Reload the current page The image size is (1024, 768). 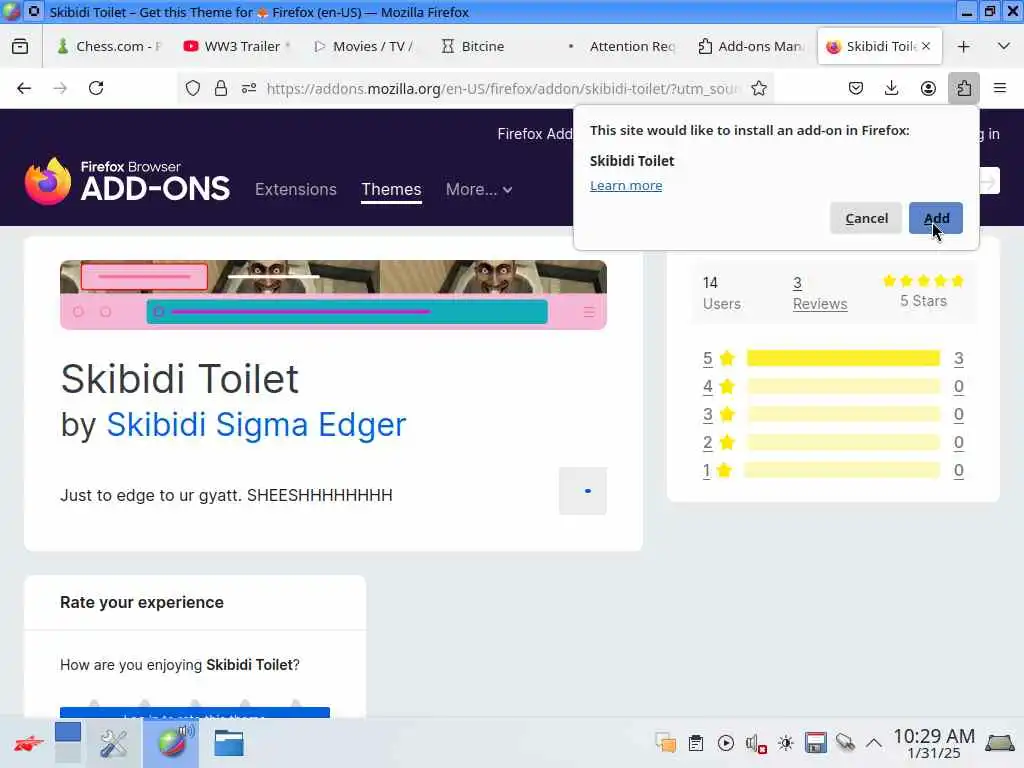point(96,88)
